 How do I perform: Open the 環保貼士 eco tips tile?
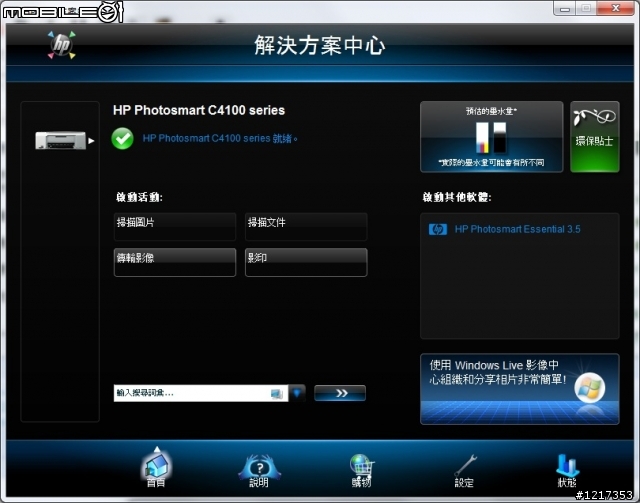tap(595, 137)
